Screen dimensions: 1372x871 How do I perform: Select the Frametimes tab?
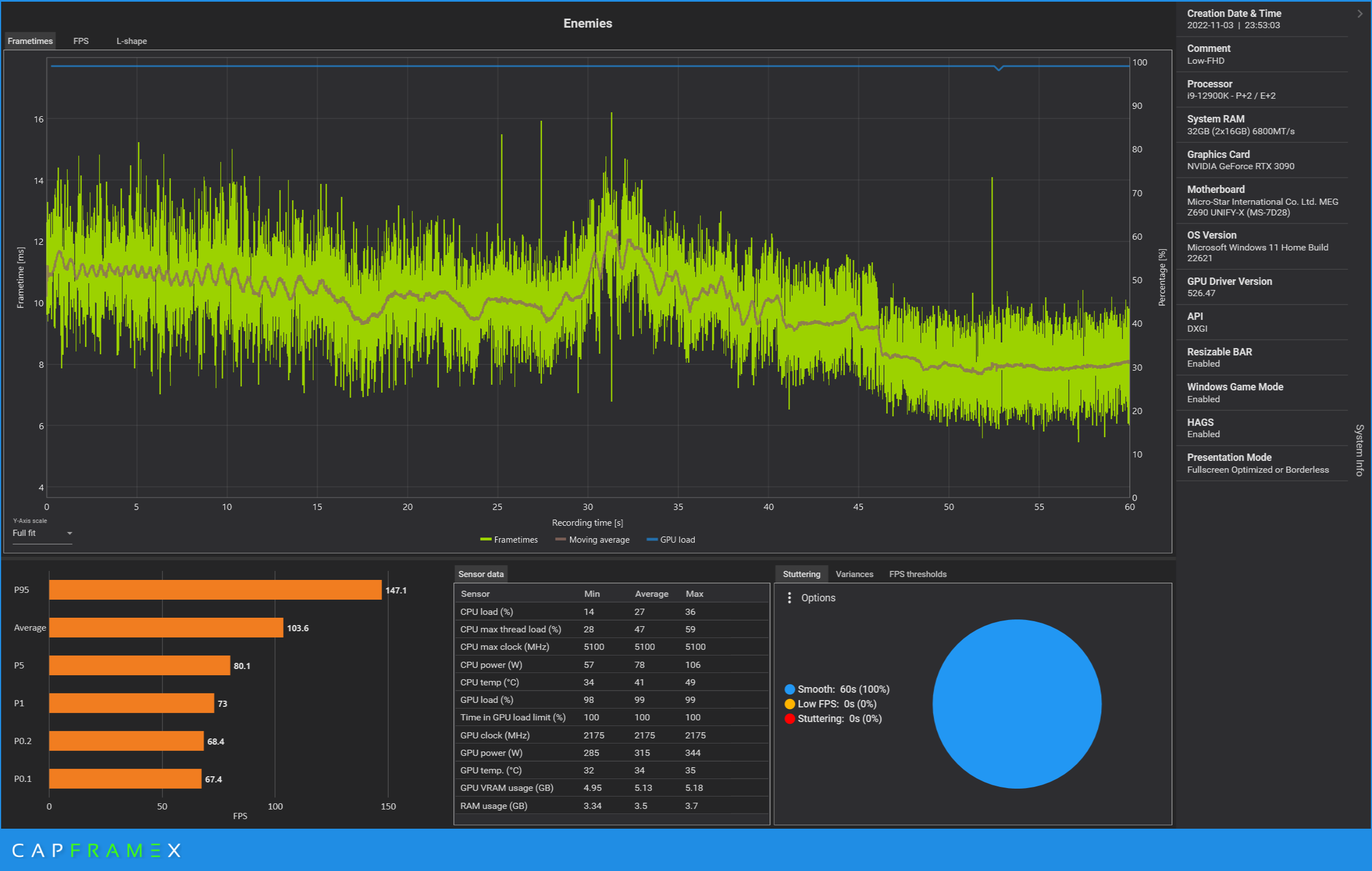click(30, 41)
